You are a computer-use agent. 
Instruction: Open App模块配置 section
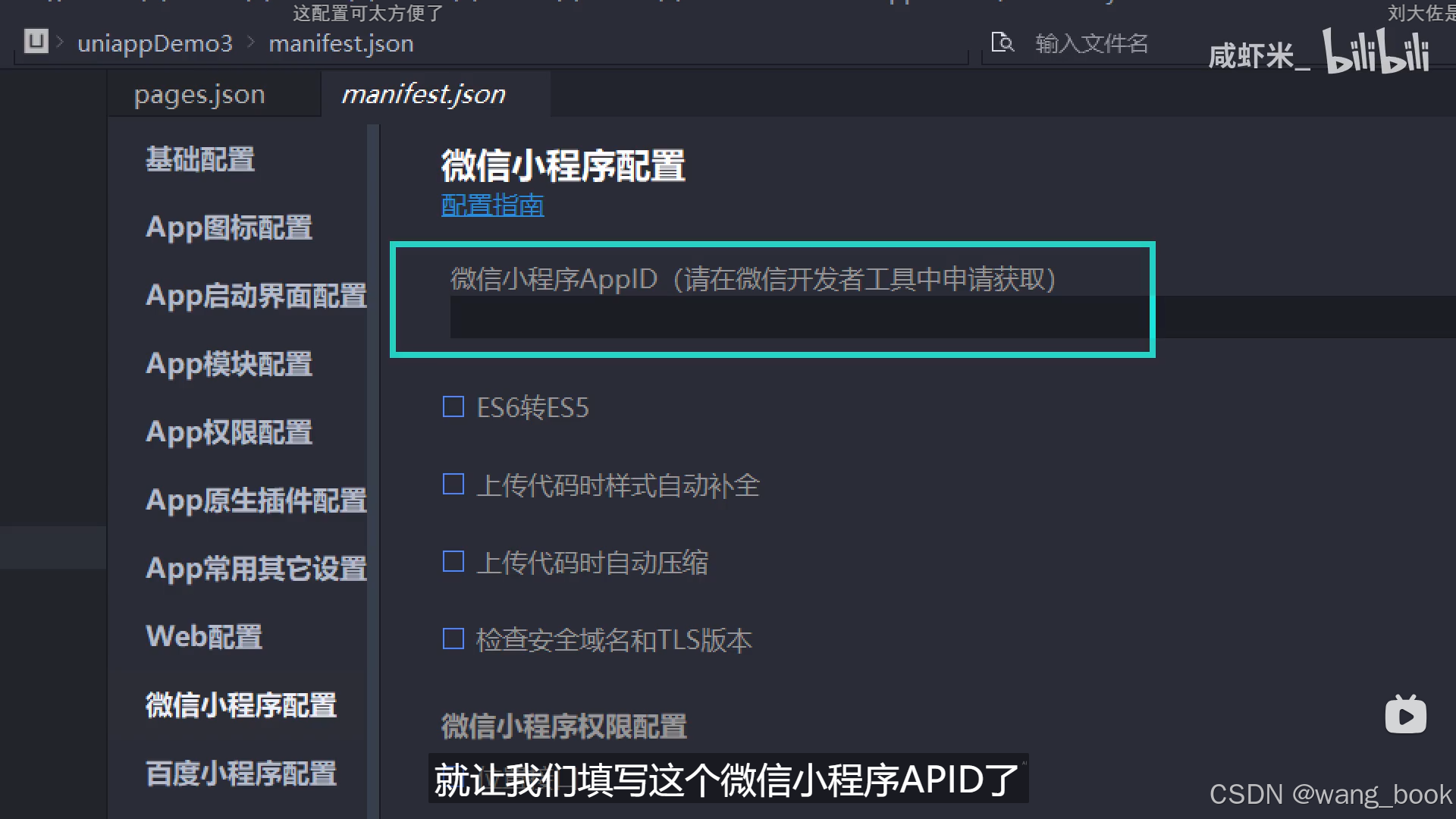[x=229, y=364]
